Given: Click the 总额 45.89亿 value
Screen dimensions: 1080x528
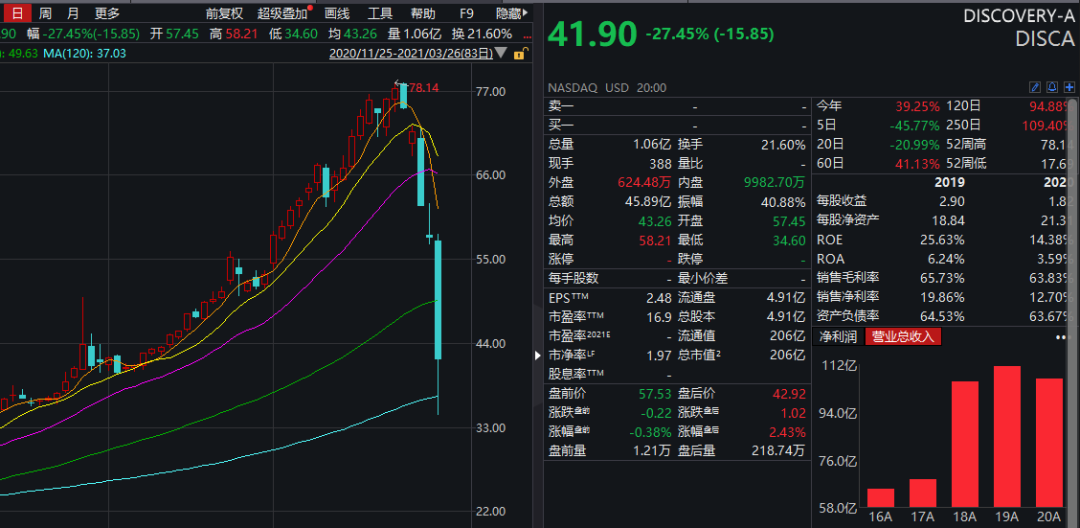Looking at the screenshot, I should pyautogui.click(x=647, y=202).
